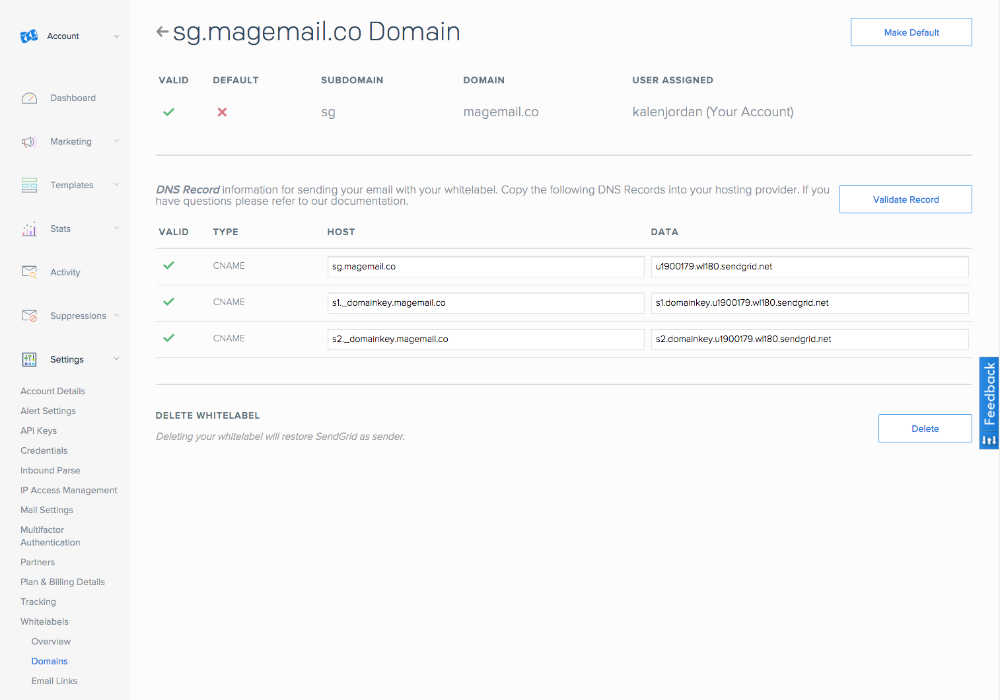The image size is (1000, 700).
Task: Select the s1.domainkey data field
Action: click(808, 303)
